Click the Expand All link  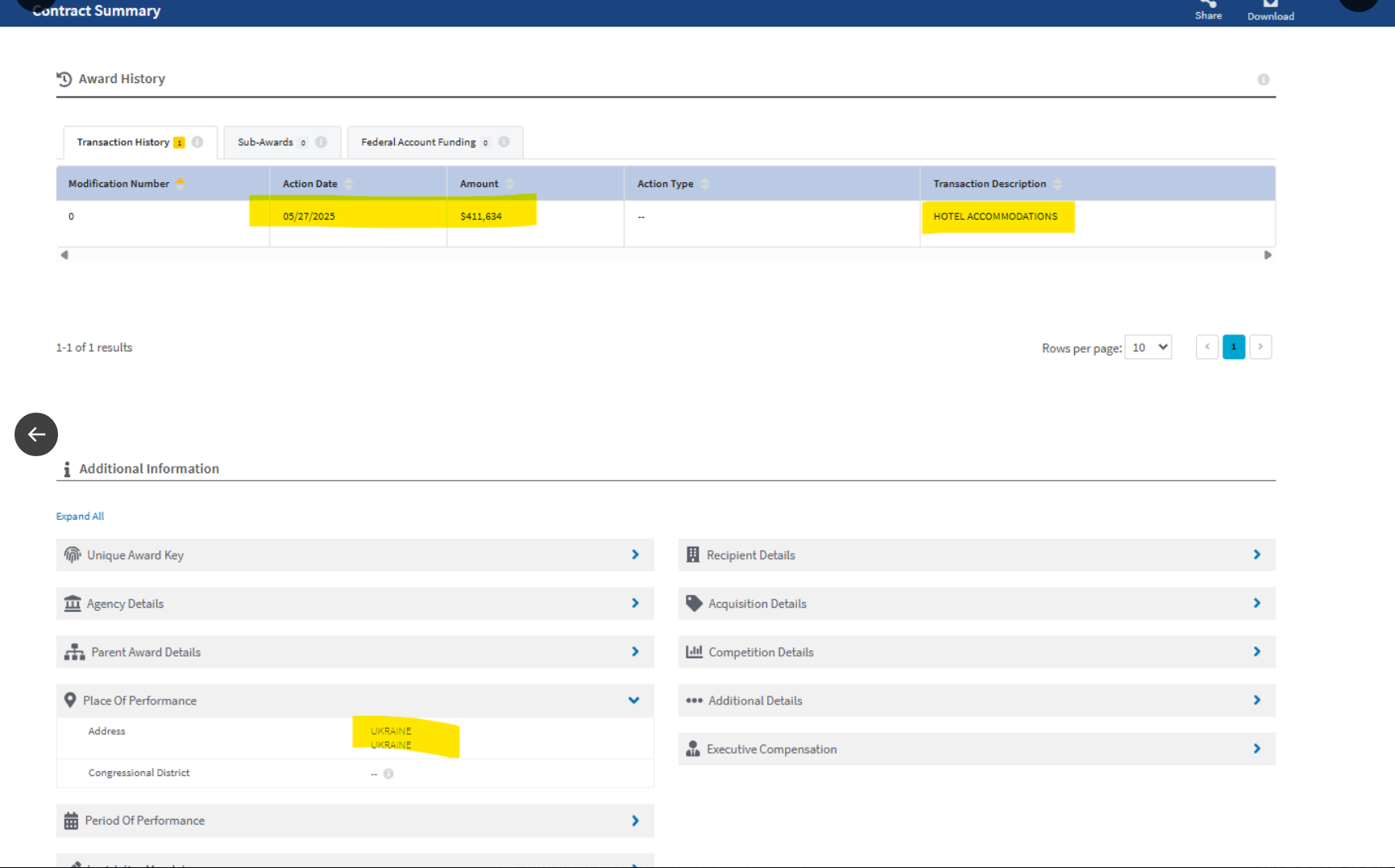pos(80,517)
